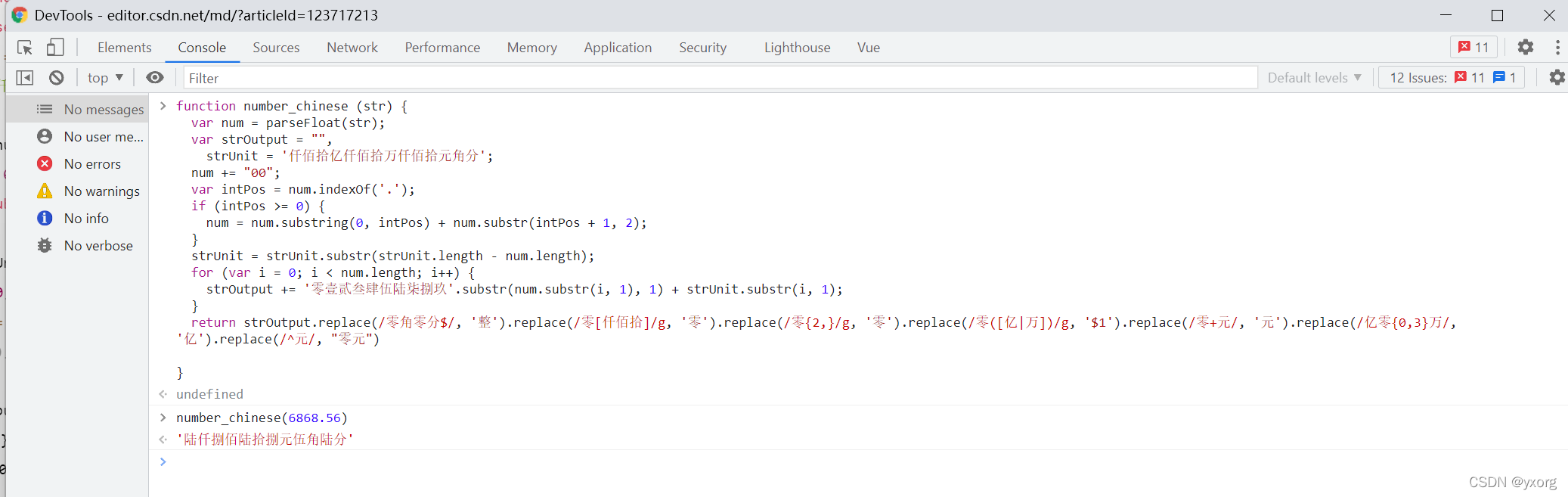This screenshot has width=1568, height=497.
Task: Click the 'strUnit = strUnit.substr(...)' code line
Action: [393, 256]
